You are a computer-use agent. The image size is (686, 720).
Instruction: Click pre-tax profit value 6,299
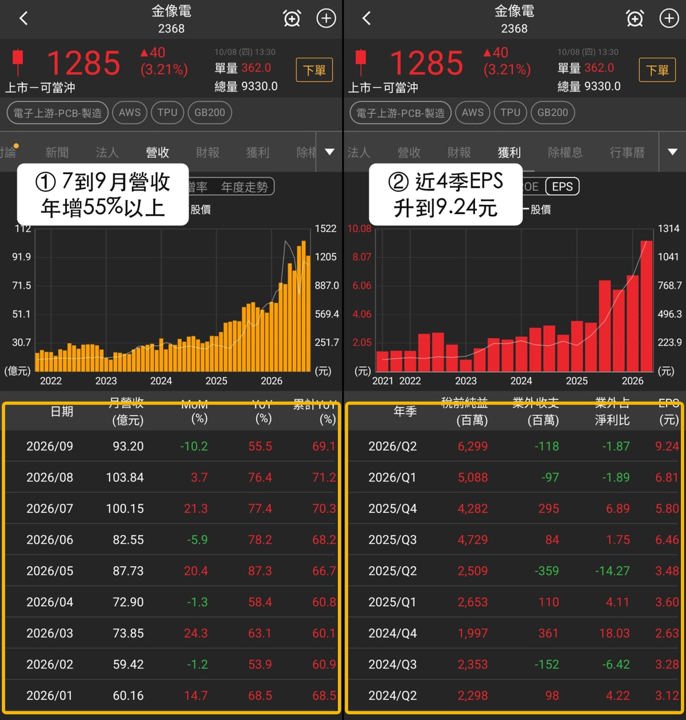(x=472, y=446)
